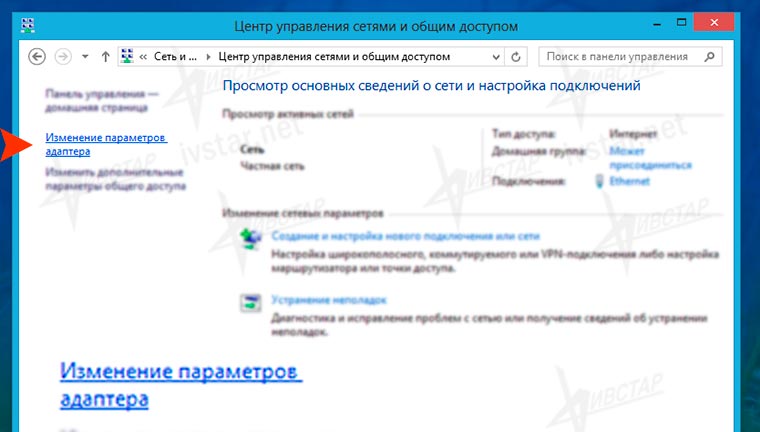
Task: Refresh the address bar location
Action: (x=517, y=56)
